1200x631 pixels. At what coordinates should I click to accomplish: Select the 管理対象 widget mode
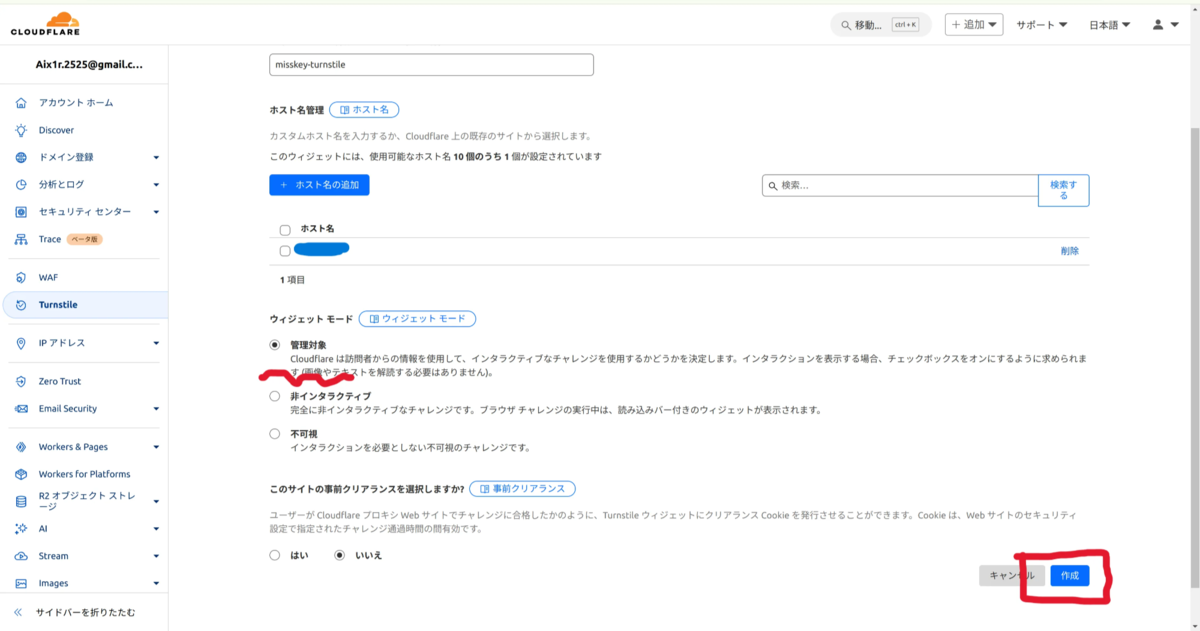275,345
